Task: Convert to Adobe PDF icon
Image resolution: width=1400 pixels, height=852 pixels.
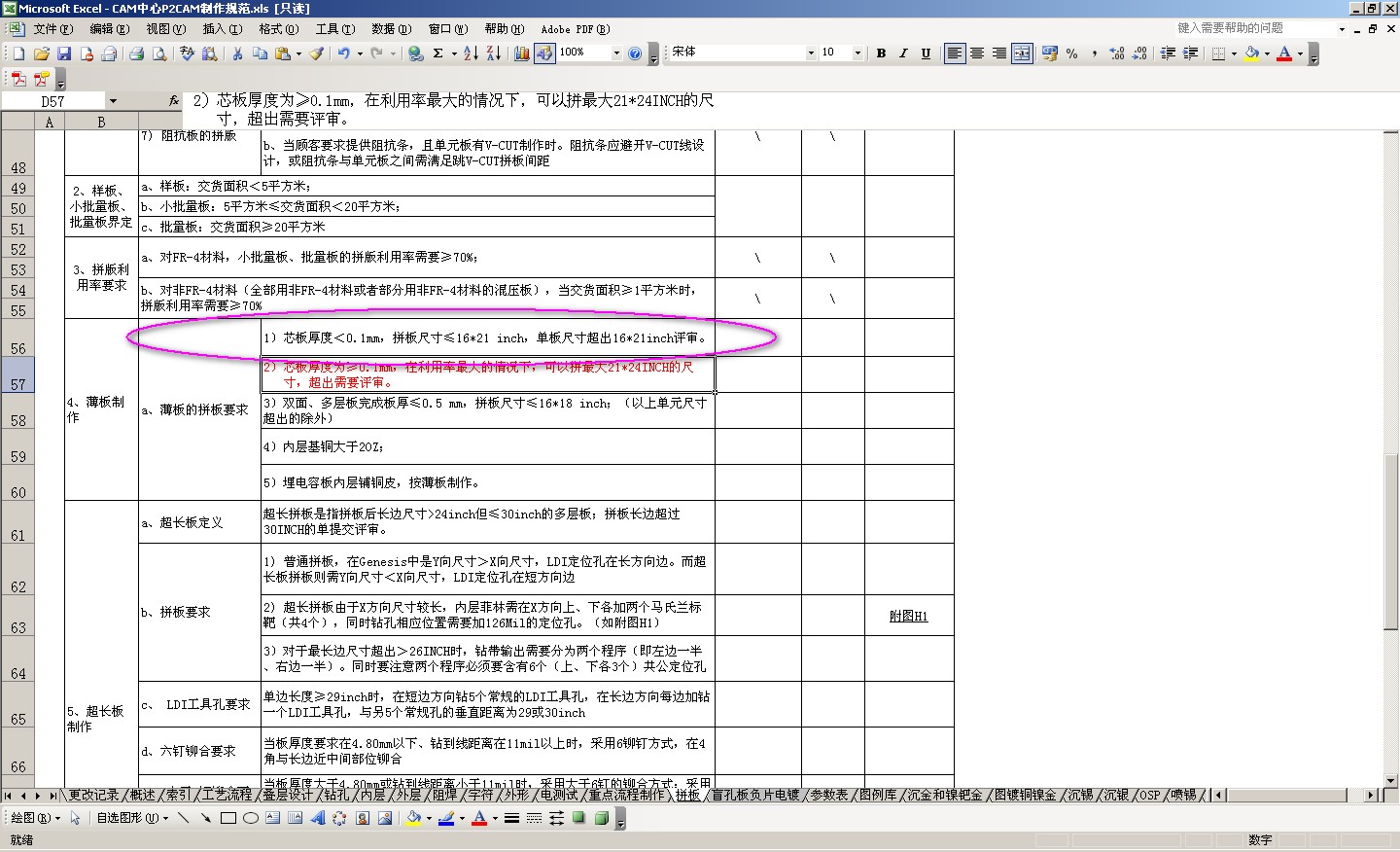Action: tap(18, 79)
